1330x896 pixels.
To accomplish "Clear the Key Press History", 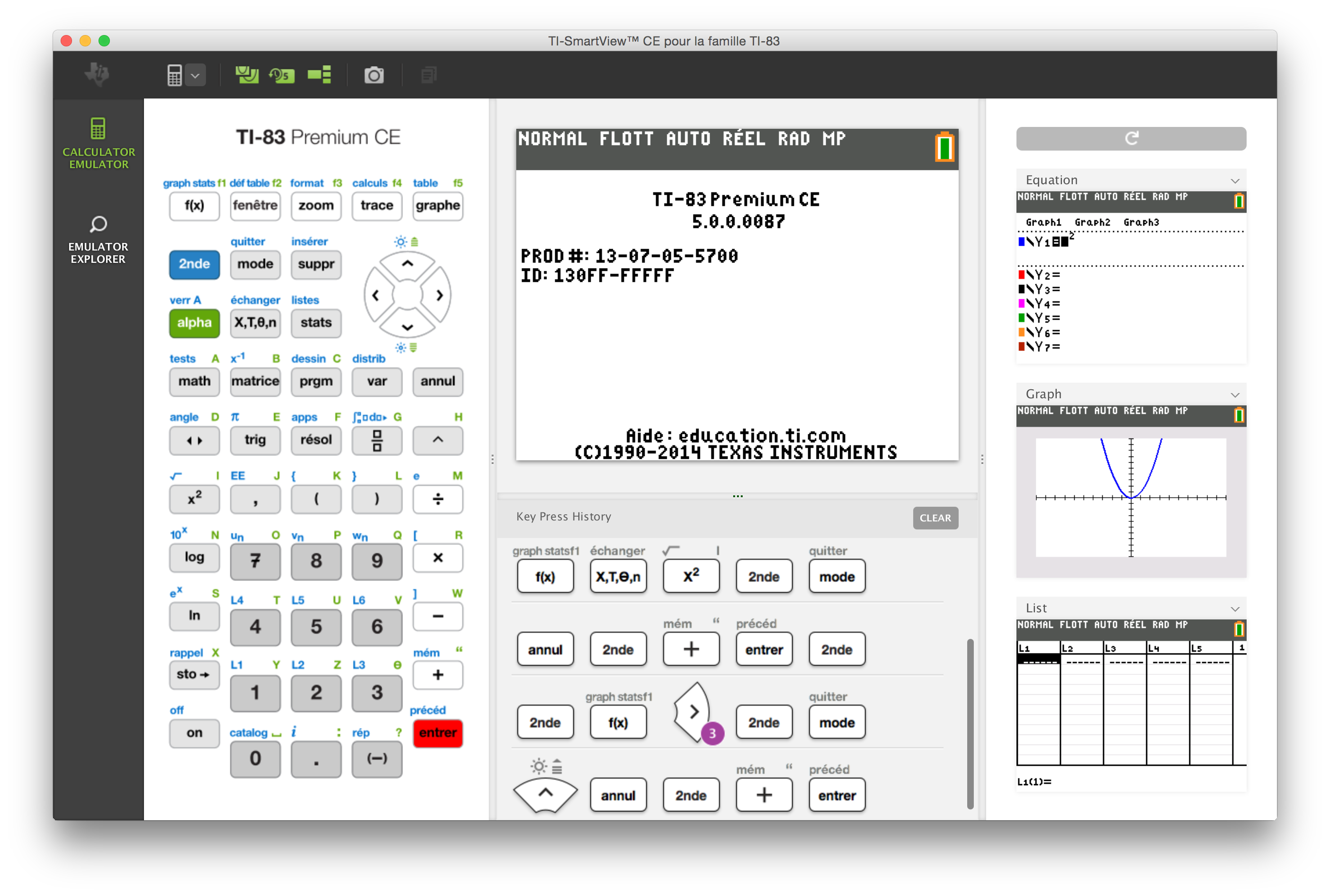I will 935,518.
